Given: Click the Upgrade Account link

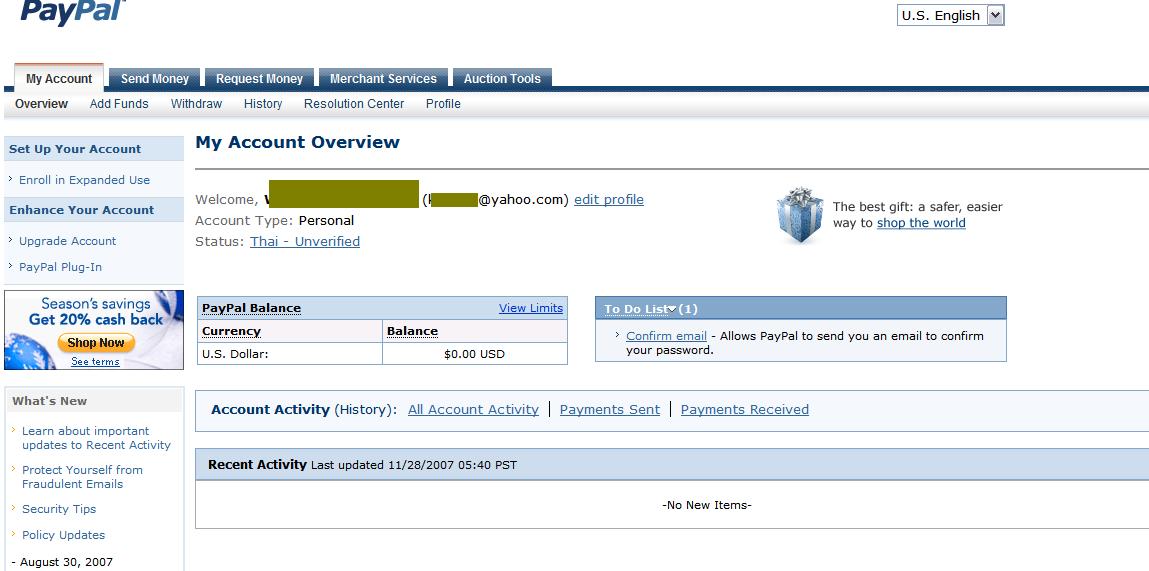Looking at the screenshot, I should pos(67,240).
